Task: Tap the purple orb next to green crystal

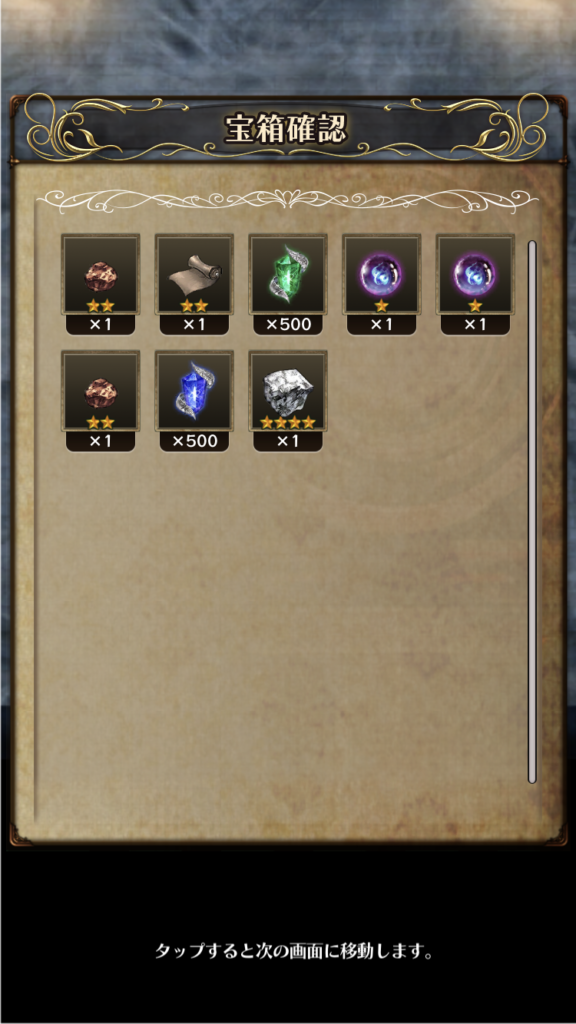Action: (382, 274)
